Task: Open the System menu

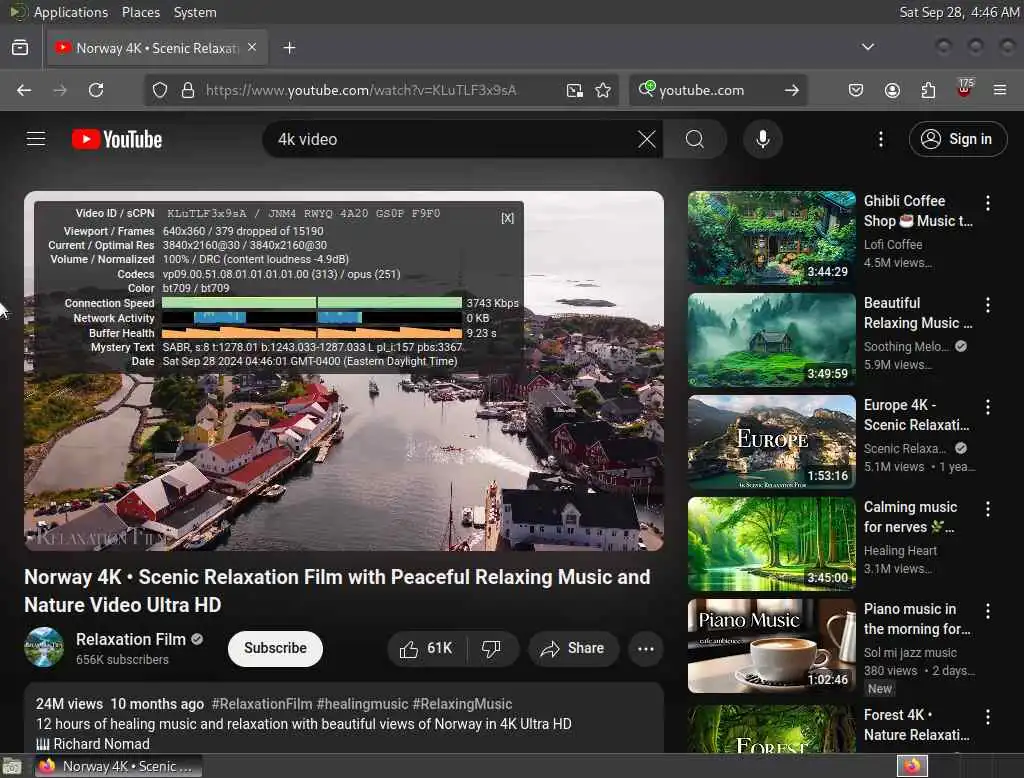Action: (195, 12)
